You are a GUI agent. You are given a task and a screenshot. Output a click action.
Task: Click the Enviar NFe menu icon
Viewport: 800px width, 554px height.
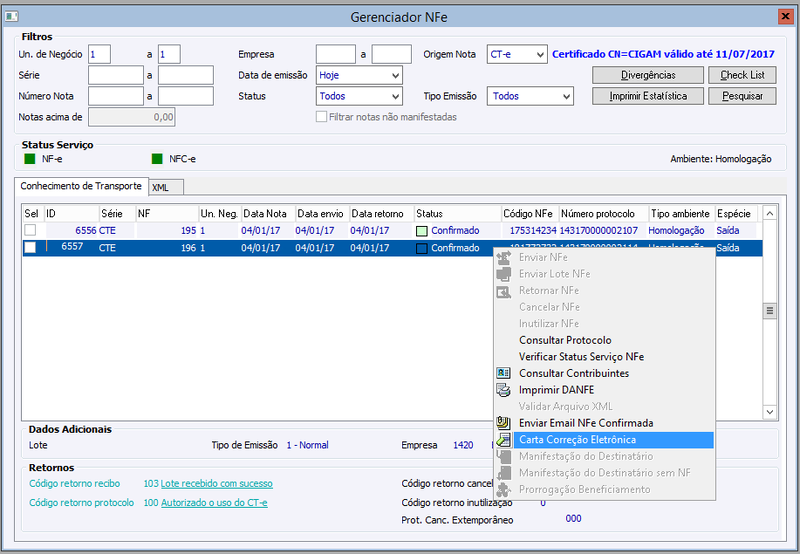click(504, 257)
